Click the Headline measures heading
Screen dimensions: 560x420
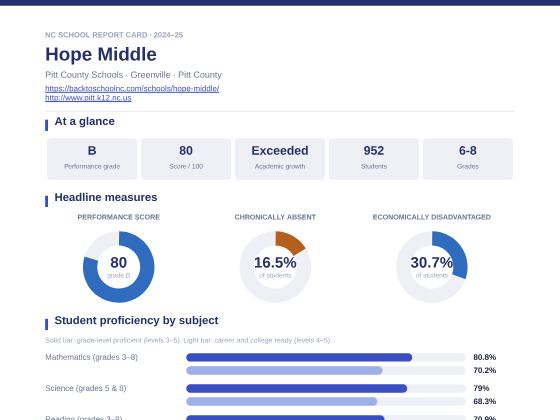pyautogui.click(x=106, y=197)
